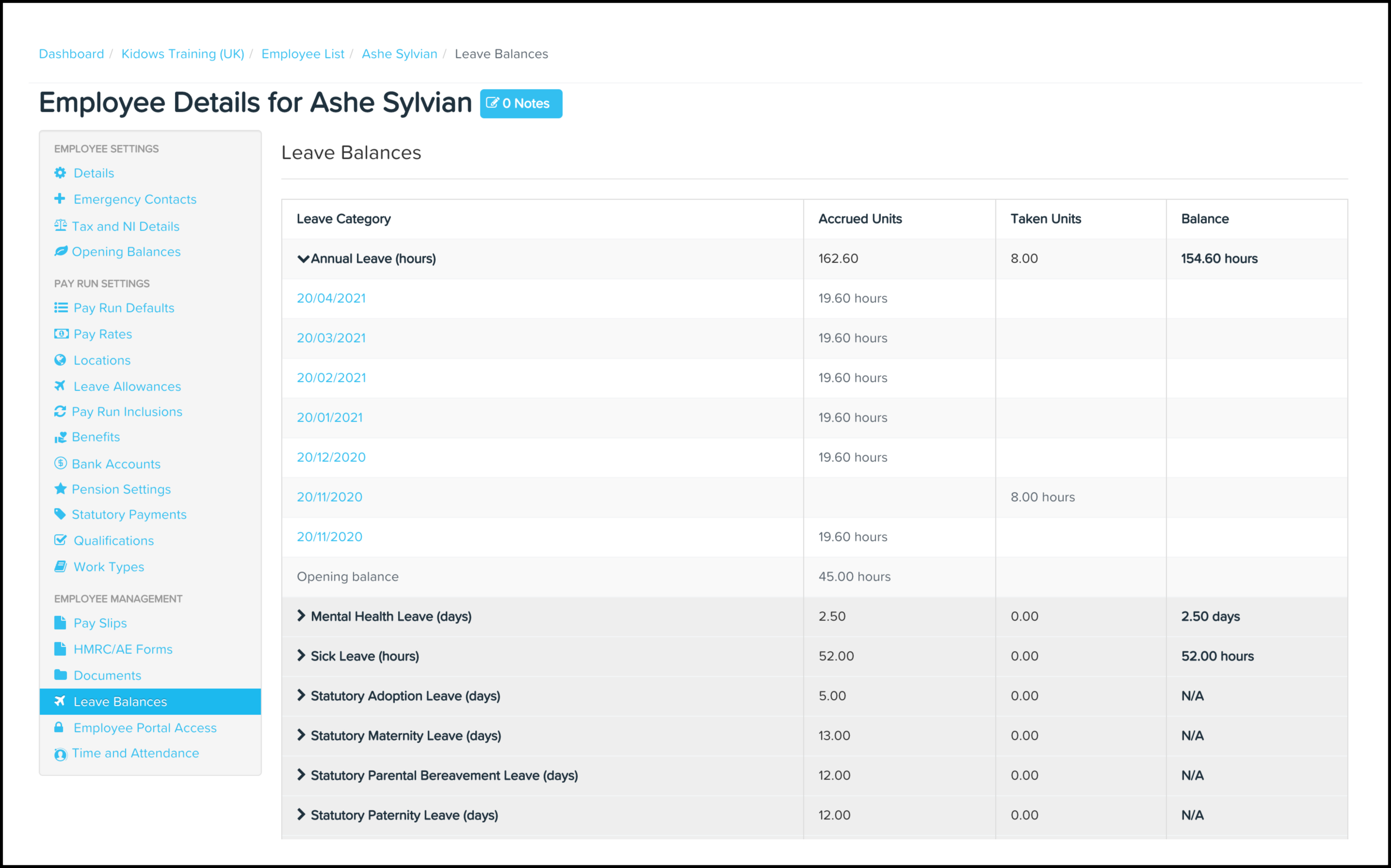Click the globe icon next to Locations
Image resolution: width=1391 pixels, height=868 pixels.
(x=60, y=360)
